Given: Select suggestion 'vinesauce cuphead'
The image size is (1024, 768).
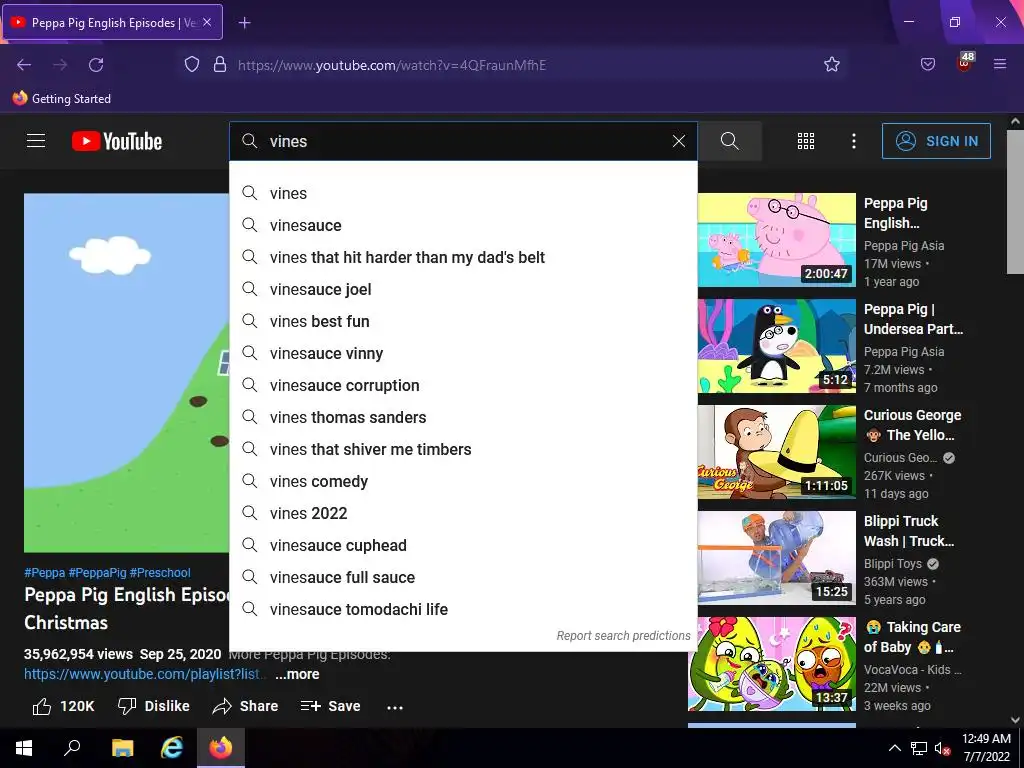Looking at the screenshot, I should point(464,545).
